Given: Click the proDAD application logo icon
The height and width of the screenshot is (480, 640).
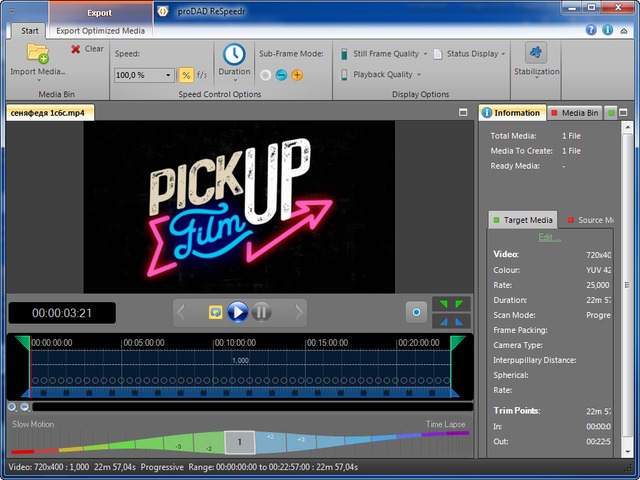Looking at the screenshot, I should point(162,11).
